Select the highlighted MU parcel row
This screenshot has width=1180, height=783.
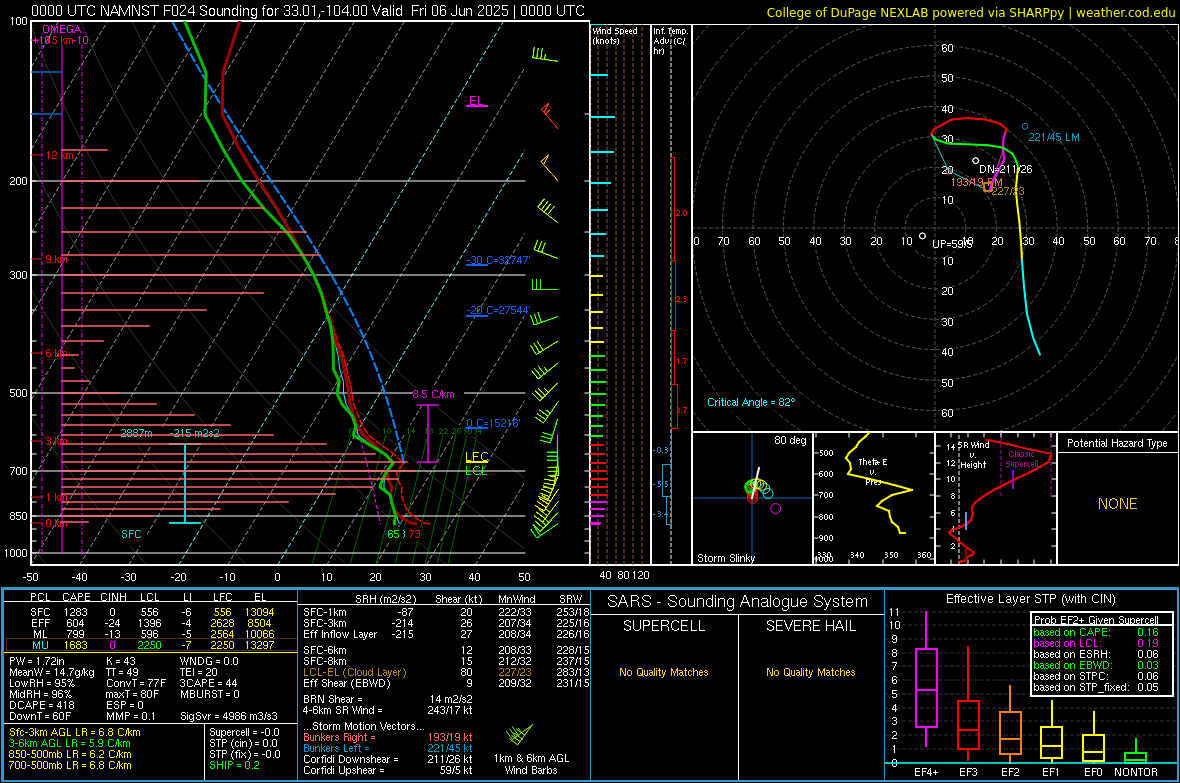[x=151, y=645]
